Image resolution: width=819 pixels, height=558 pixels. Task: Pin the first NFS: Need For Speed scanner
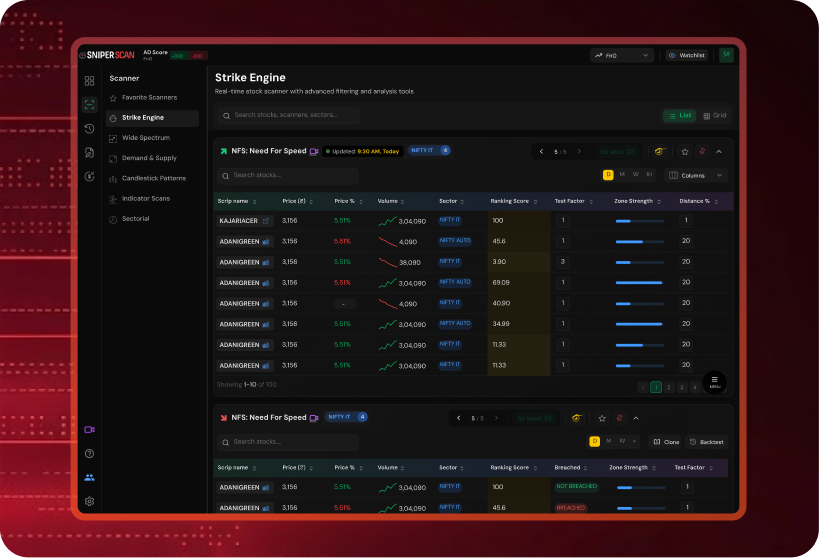click(x=702, y=152)
